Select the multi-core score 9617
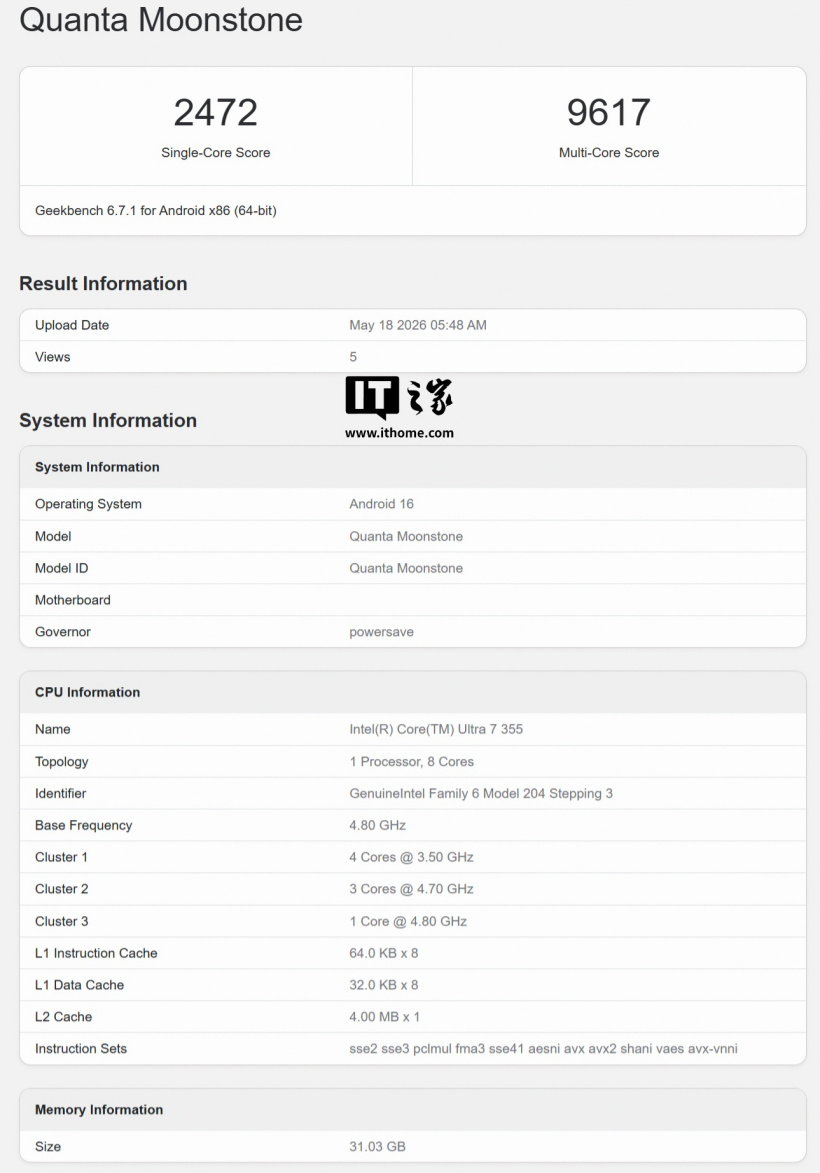The image size is (820, 1173). (608, 112)
